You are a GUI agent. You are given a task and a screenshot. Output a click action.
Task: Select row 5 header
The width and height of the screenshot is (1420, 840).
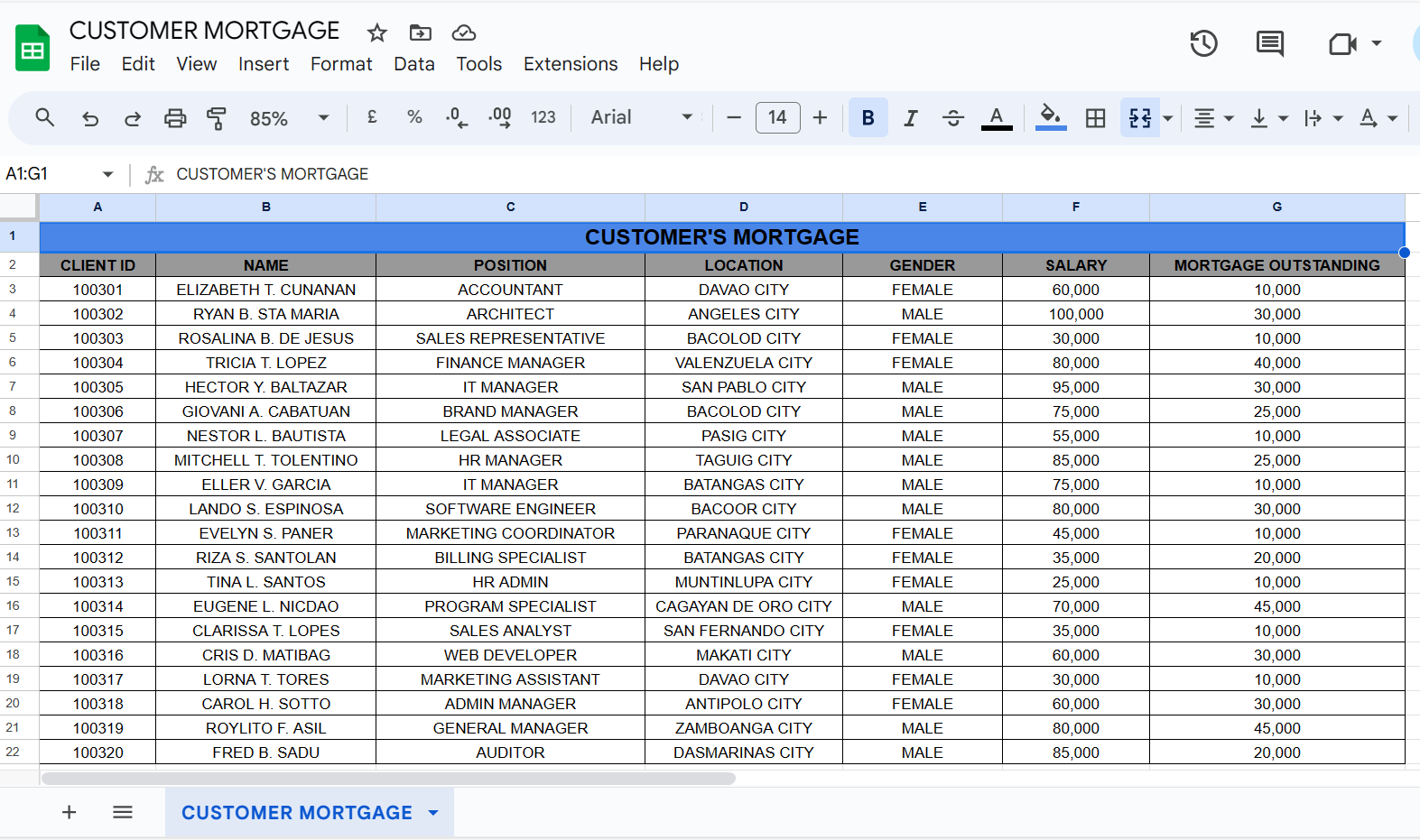(19, 338)
